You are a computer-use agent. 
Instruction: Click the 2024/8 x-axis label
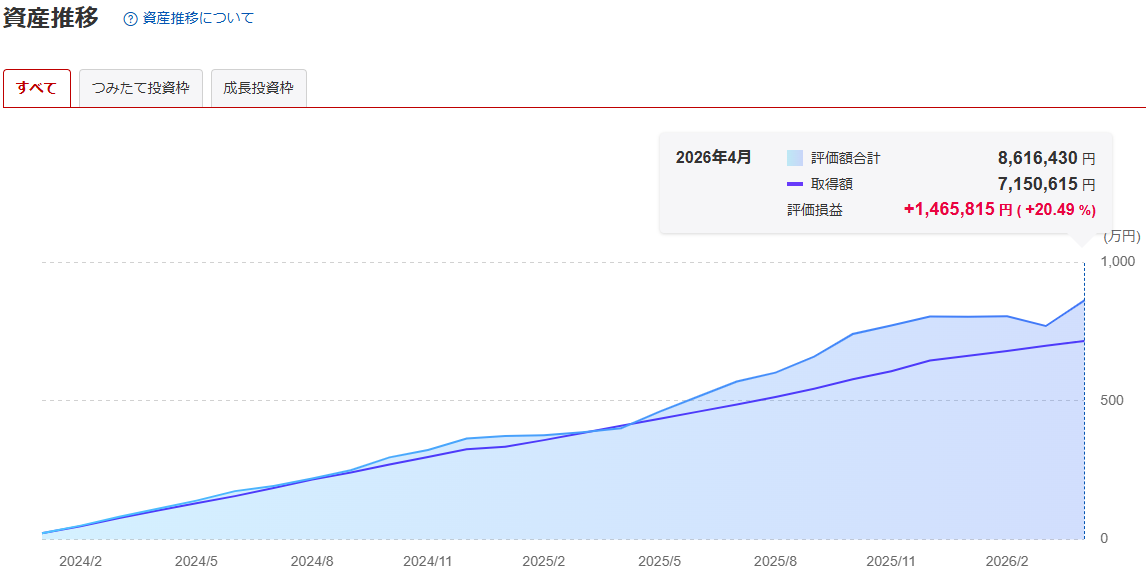pos(312,561)
